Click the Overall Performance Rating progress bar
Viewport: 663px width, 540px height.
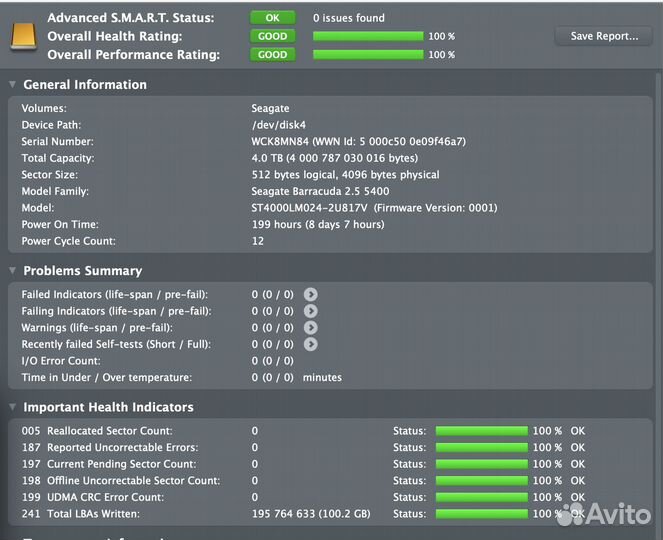[x=368, y=55]
